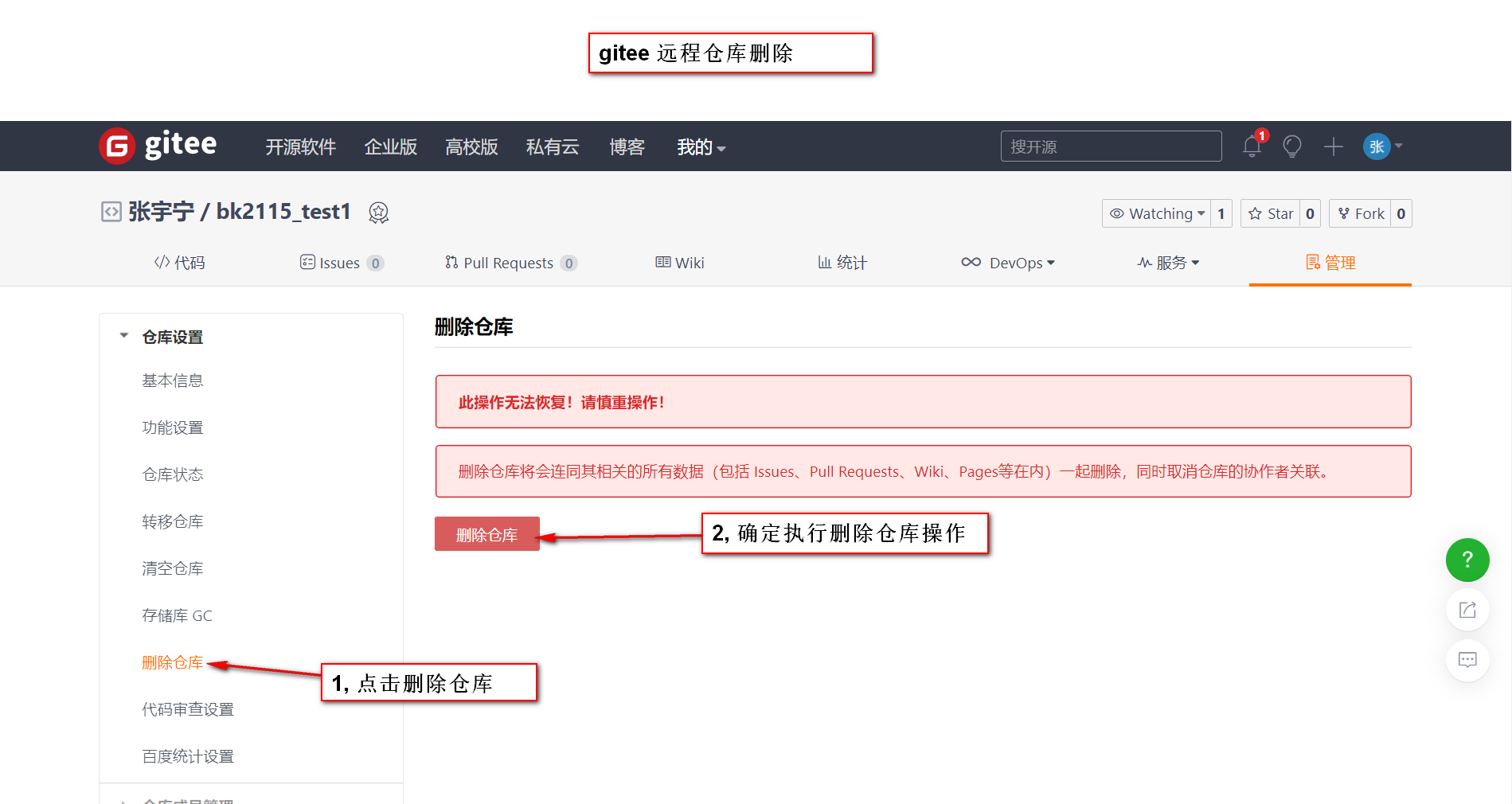Click the lightbulb idea icon
This screenshot has height=804, width=1512.
pyautogui.click(x=1291, y=146)
